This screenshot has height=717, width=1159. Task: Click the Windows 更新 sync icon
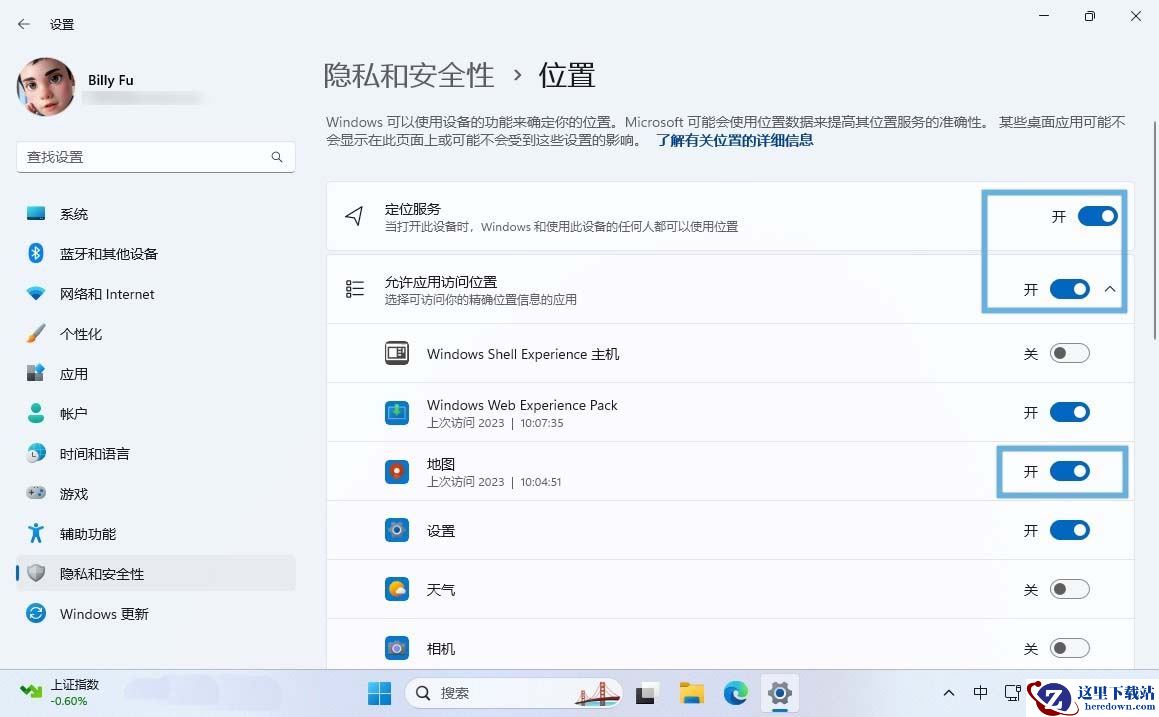click(x=35, y=613)
